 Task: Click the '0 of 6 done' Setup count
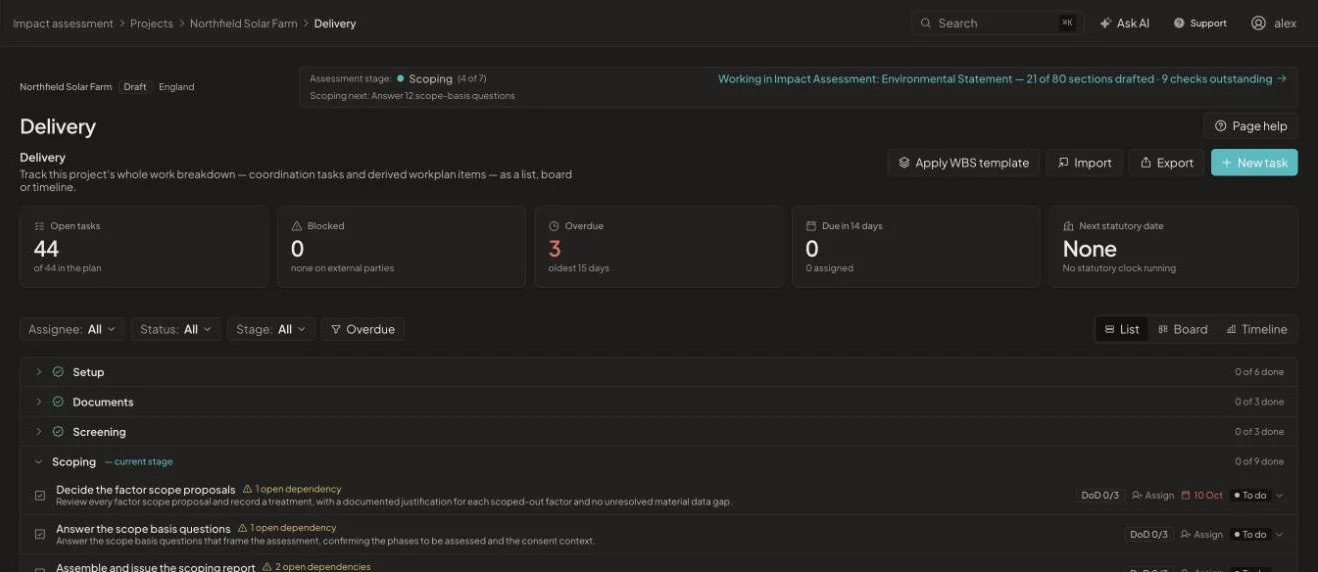point(1260,372)
